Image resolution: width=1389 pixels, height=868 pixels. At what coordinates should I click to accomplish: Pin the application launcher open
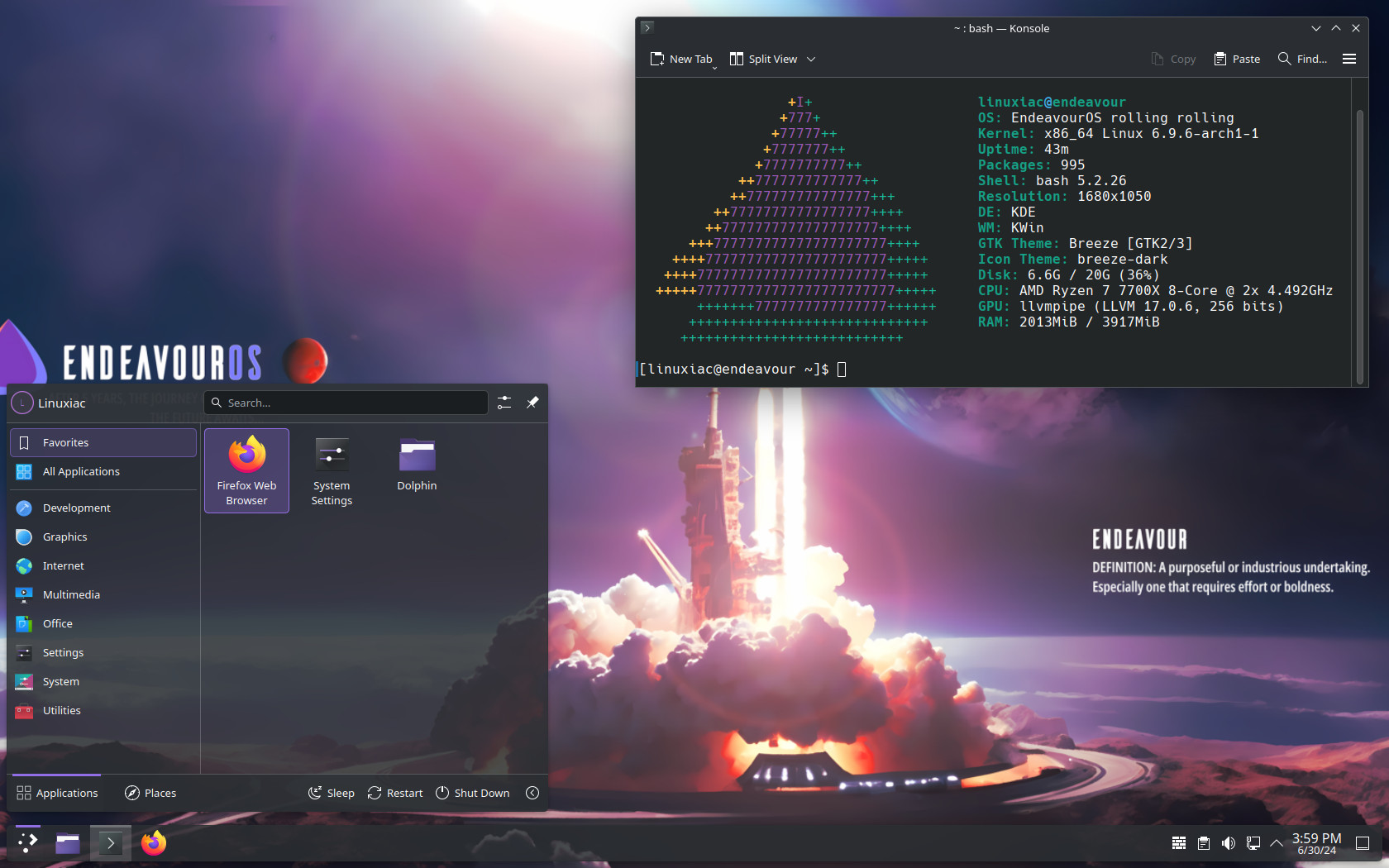point(532,403)
